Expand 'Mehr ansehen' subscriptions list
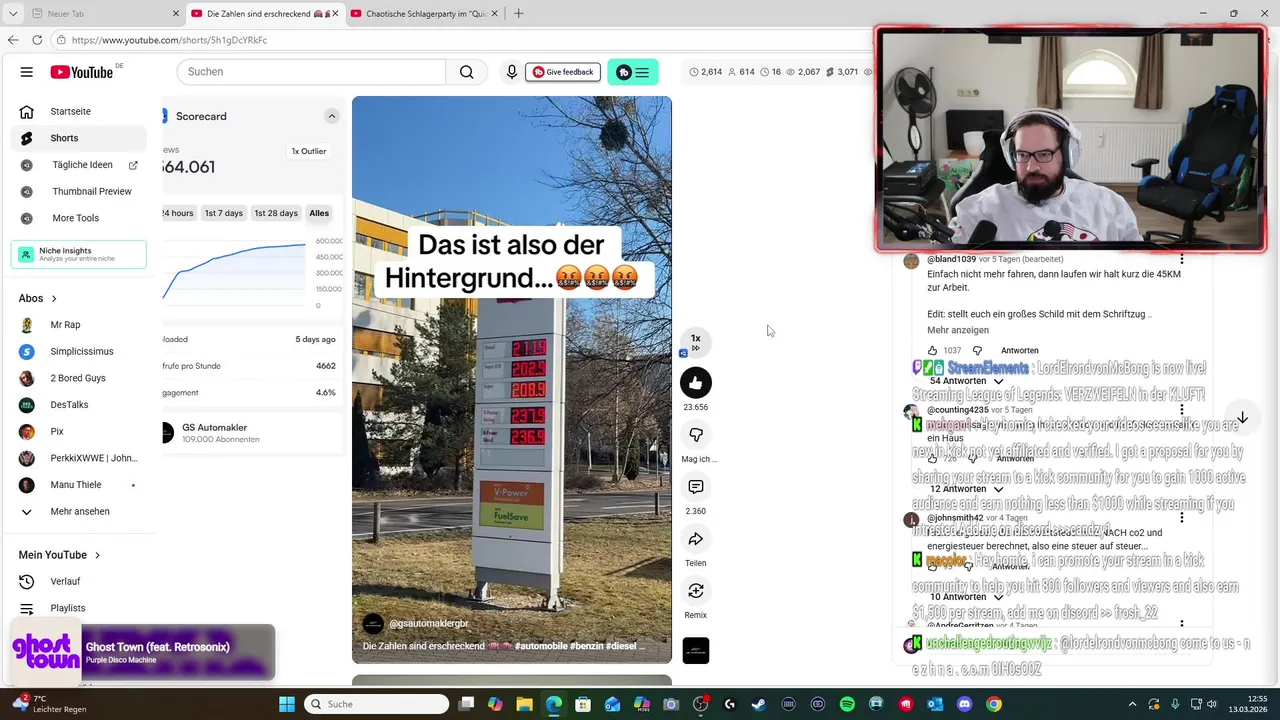Viewport: 1280px width, 720px height. pos(81,511)
